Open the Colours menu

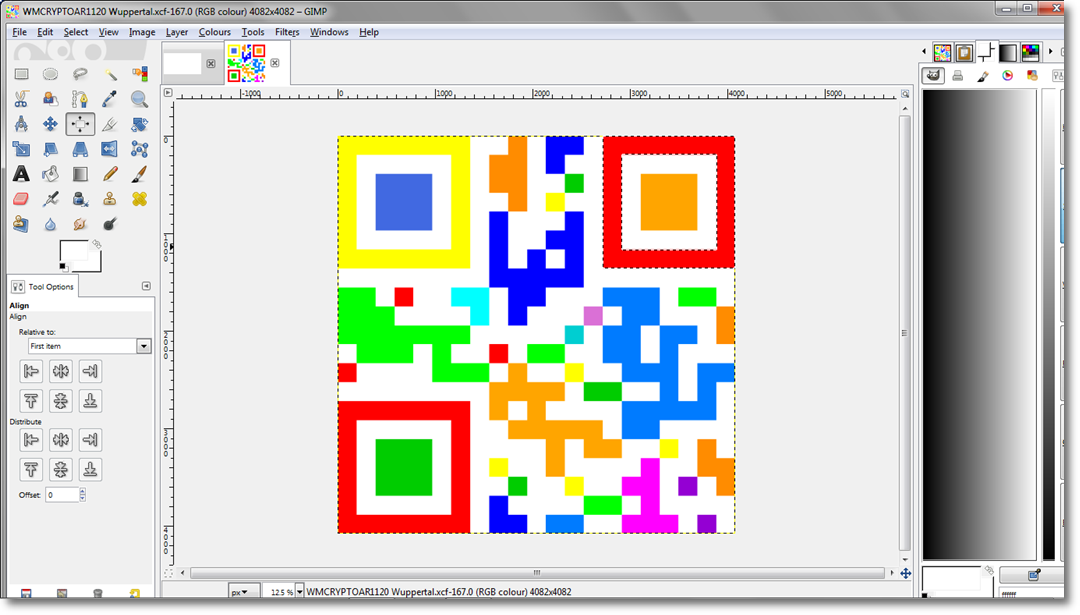215,32
